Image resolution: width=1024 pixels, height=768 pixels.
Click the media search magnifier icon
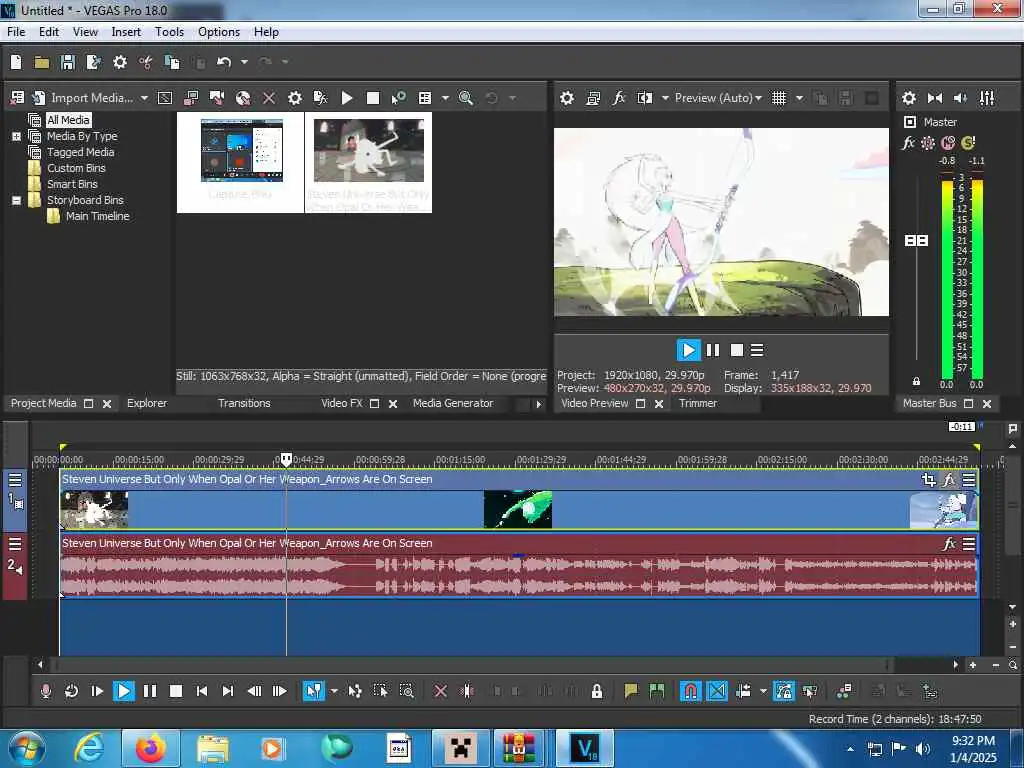pos(466,98)
